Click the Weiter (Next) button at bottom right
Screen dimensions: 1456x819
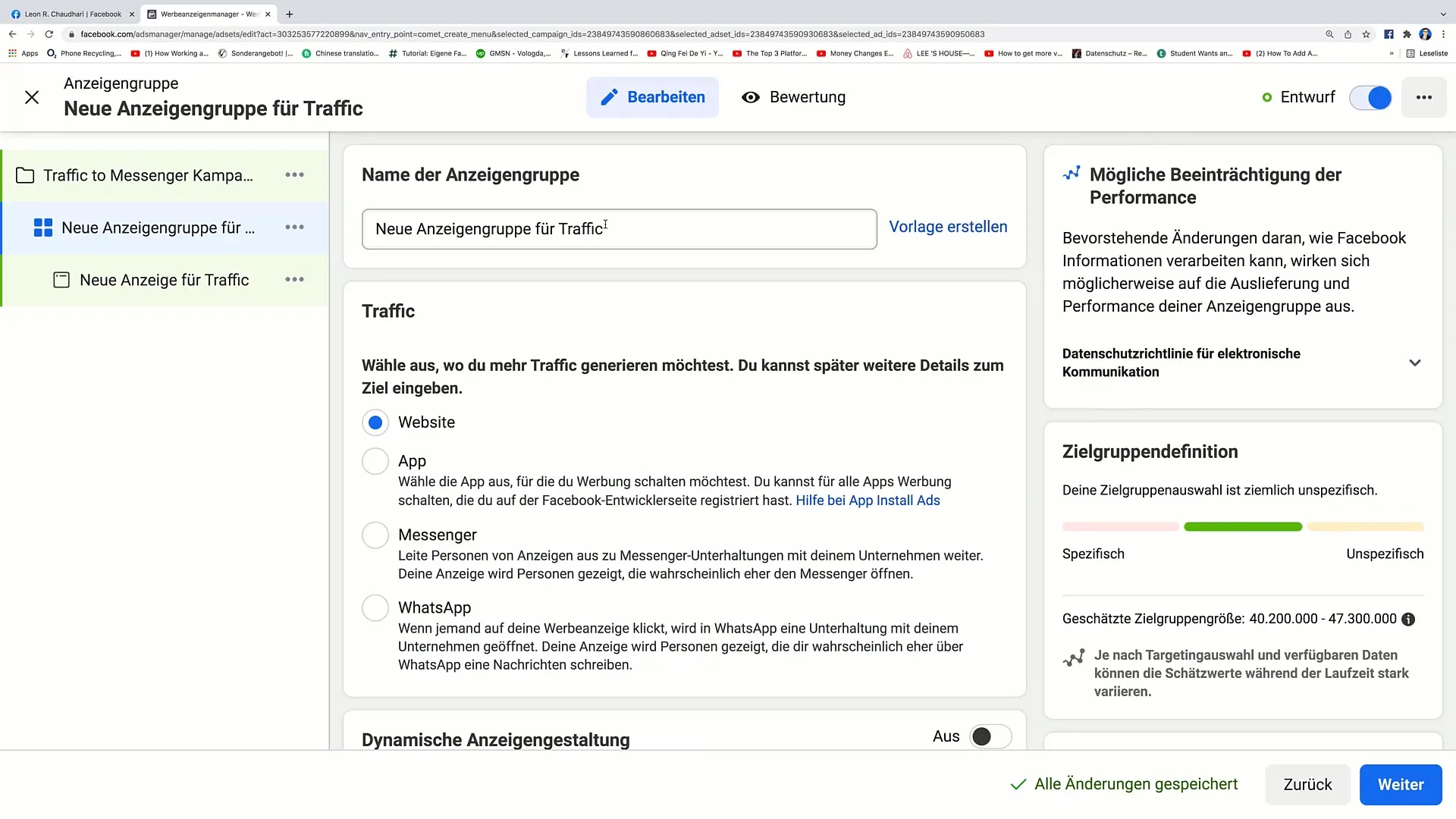1402,784
